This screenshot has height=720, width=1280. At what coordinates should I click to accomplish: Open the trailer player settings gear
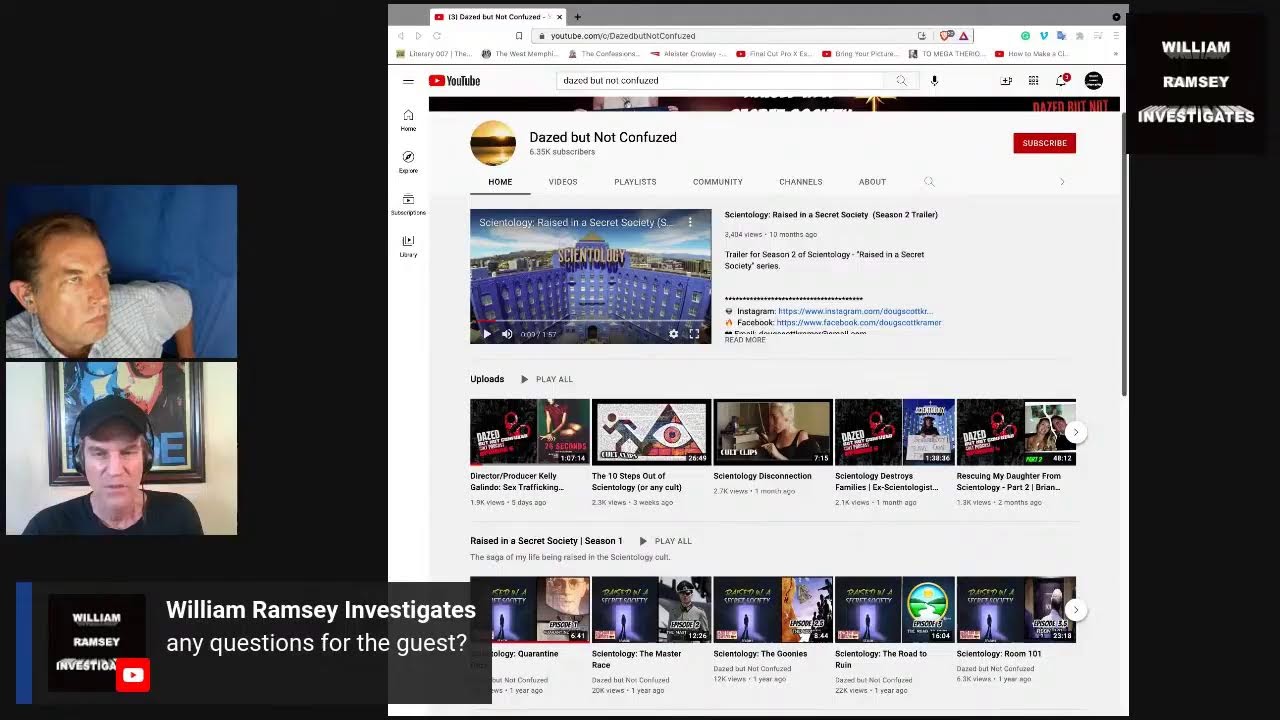click(x=673, y=334)
